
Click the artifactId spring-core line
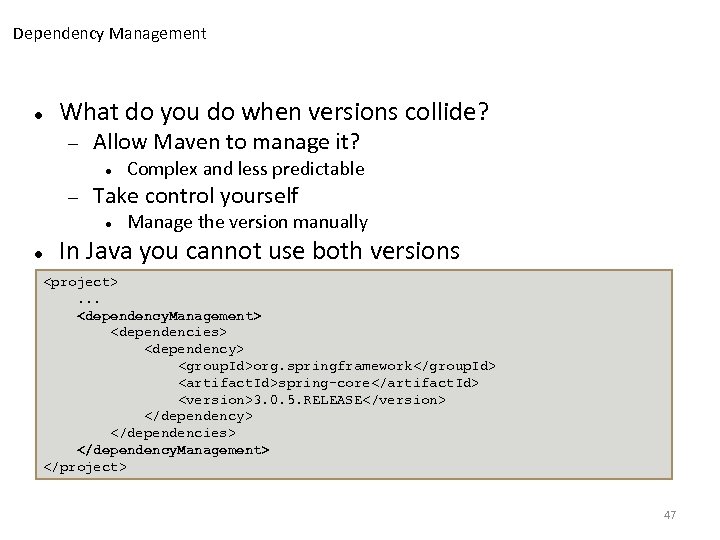[328, 383]
